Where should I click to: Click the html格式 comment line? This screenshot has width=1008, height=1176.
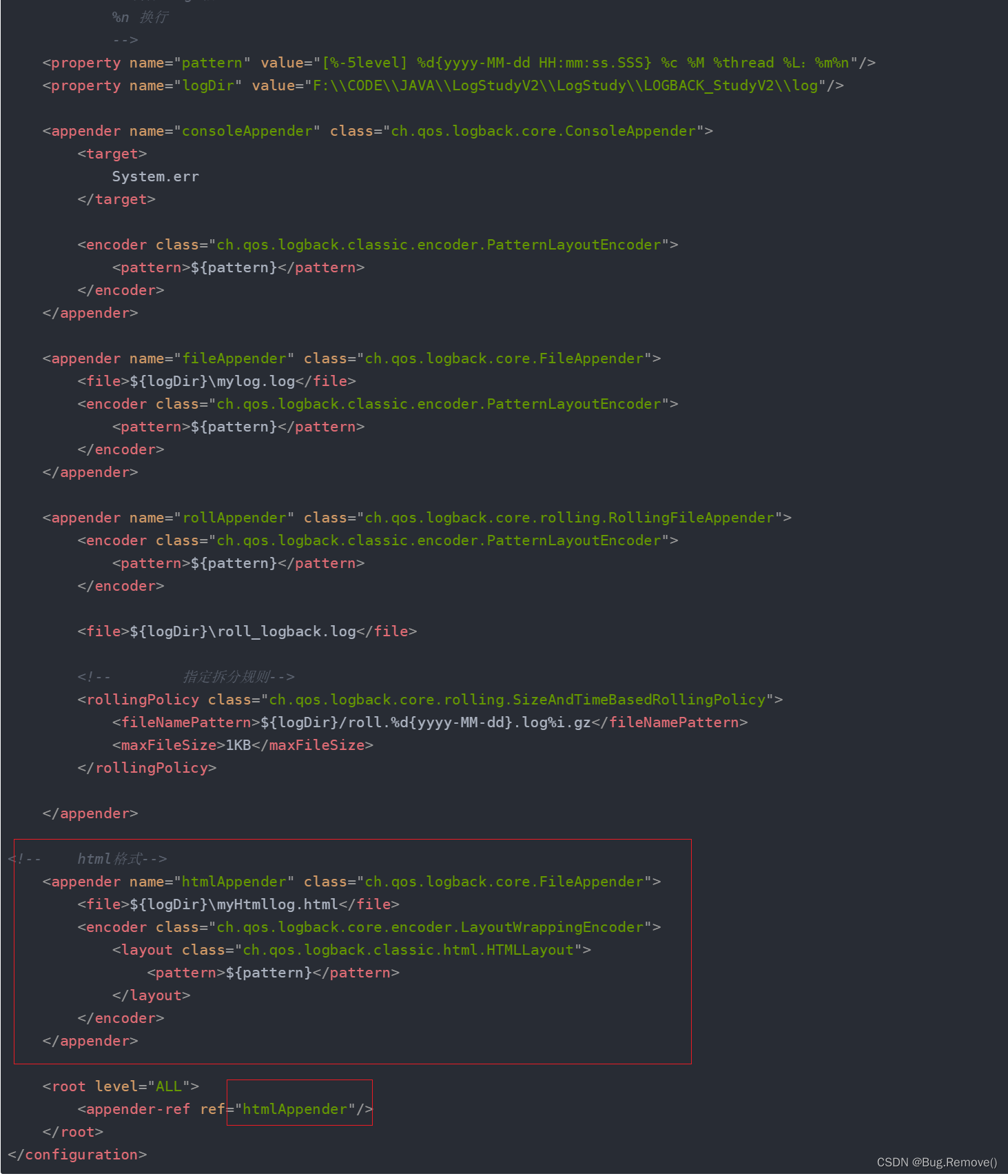click(88, 859)
